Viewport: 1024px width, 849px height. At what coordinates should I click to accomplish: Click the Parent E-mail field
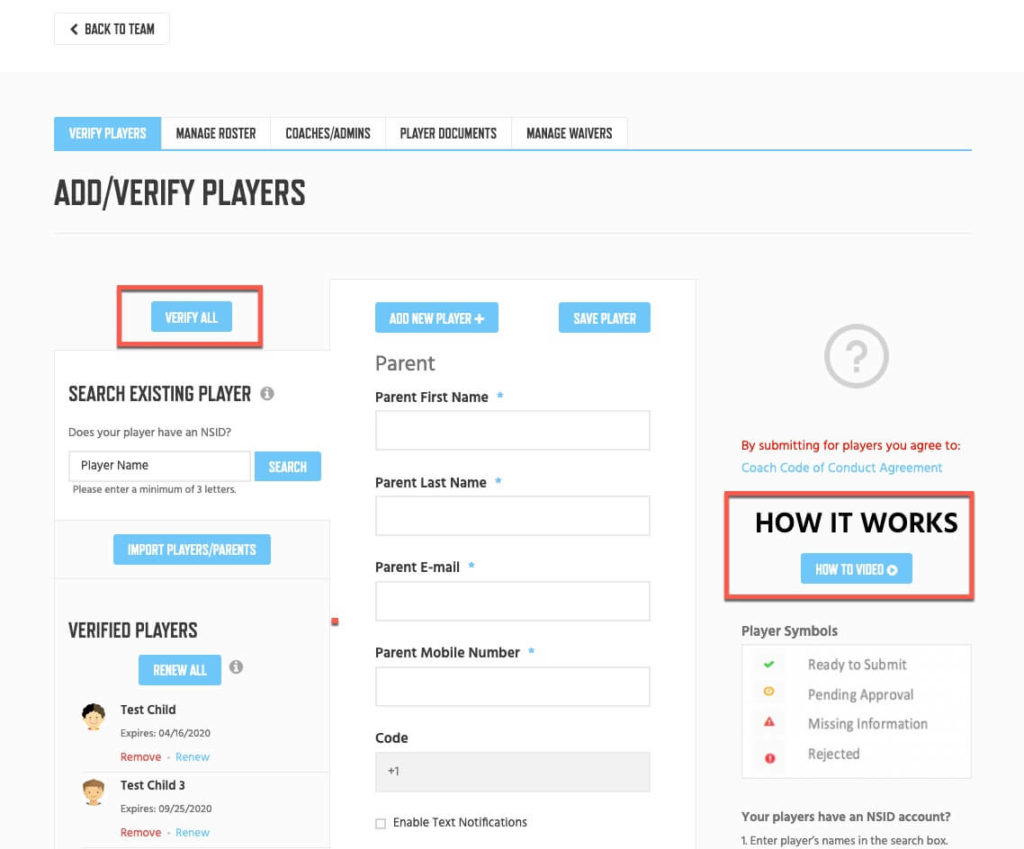pyautogui.click(x=513, y=601)
